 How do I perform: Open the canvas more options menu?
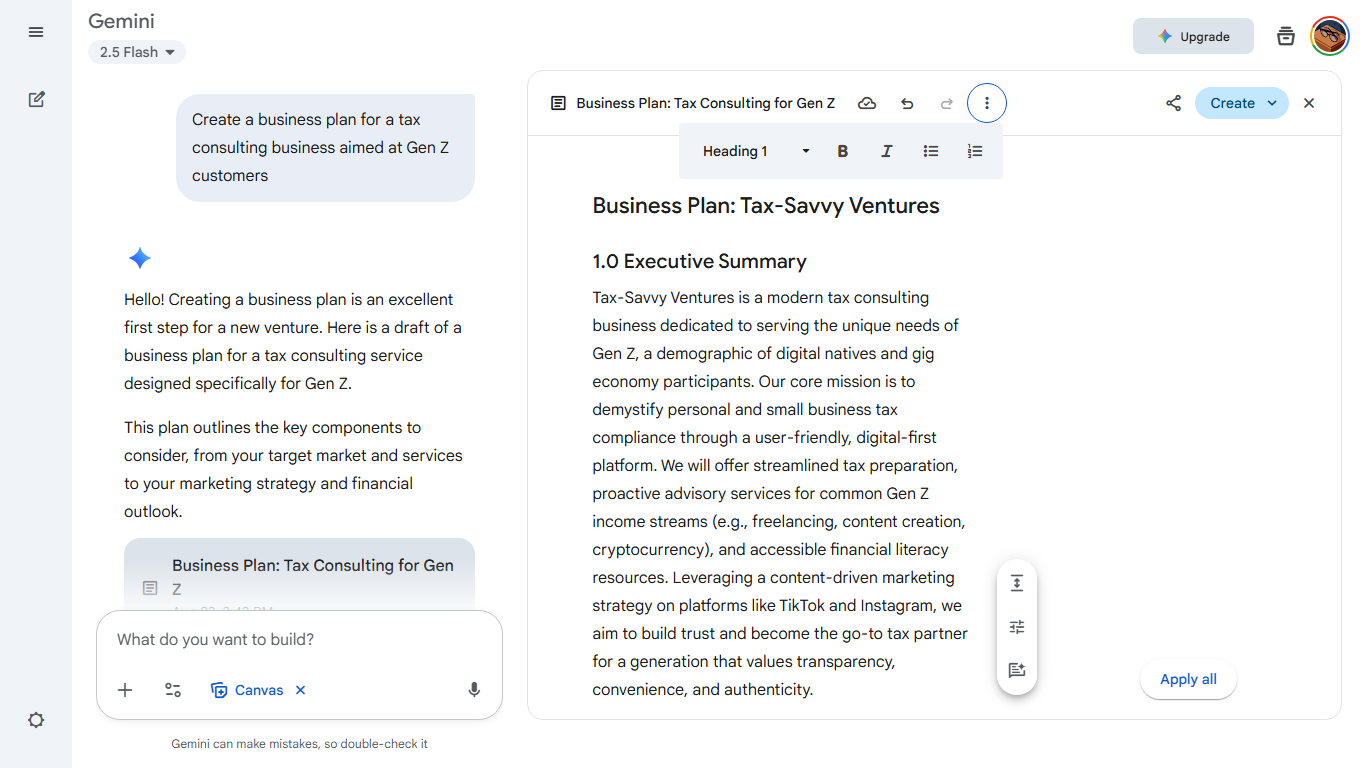tap(987, 103)
